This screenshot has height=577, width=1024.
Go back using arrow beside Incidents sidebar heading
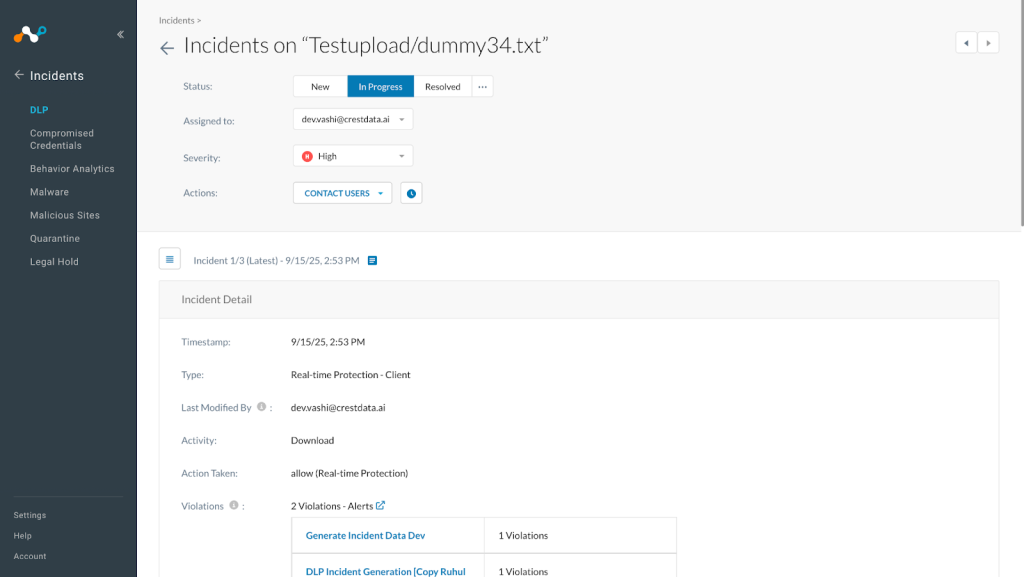tap(19, 75)
